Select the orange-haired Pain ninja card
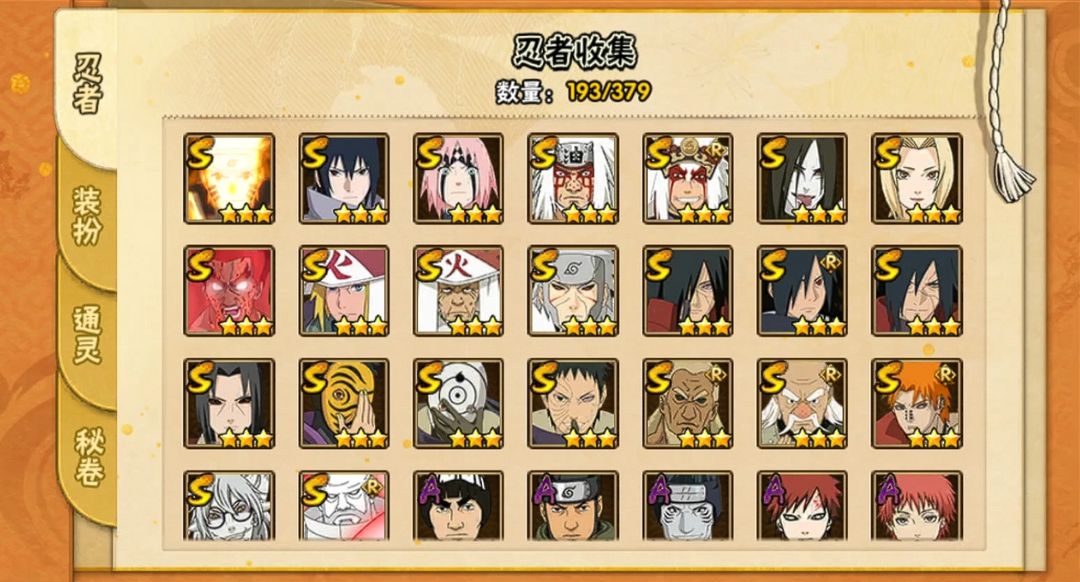Screen dimensions: 1080x582 tap(917, 404)
